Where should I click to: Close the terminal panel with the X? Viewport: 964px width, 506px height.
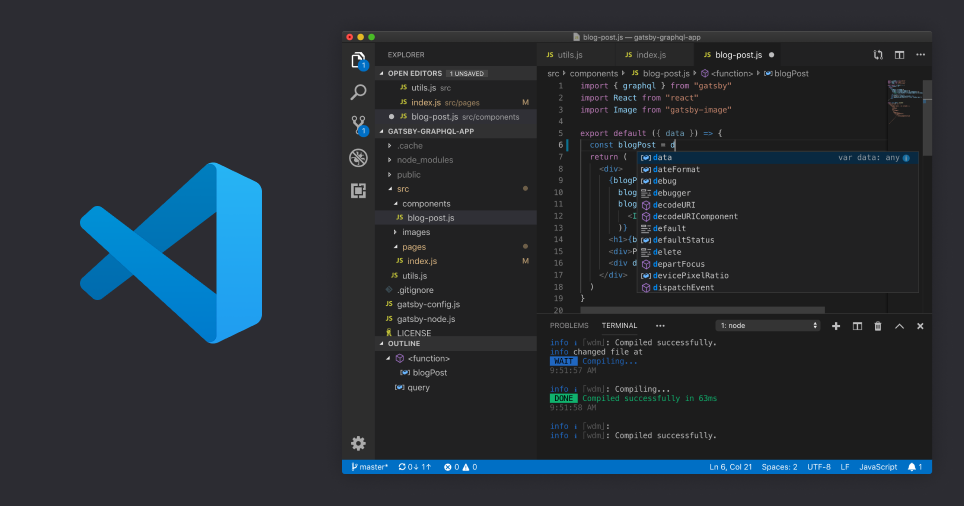(920, 326)
